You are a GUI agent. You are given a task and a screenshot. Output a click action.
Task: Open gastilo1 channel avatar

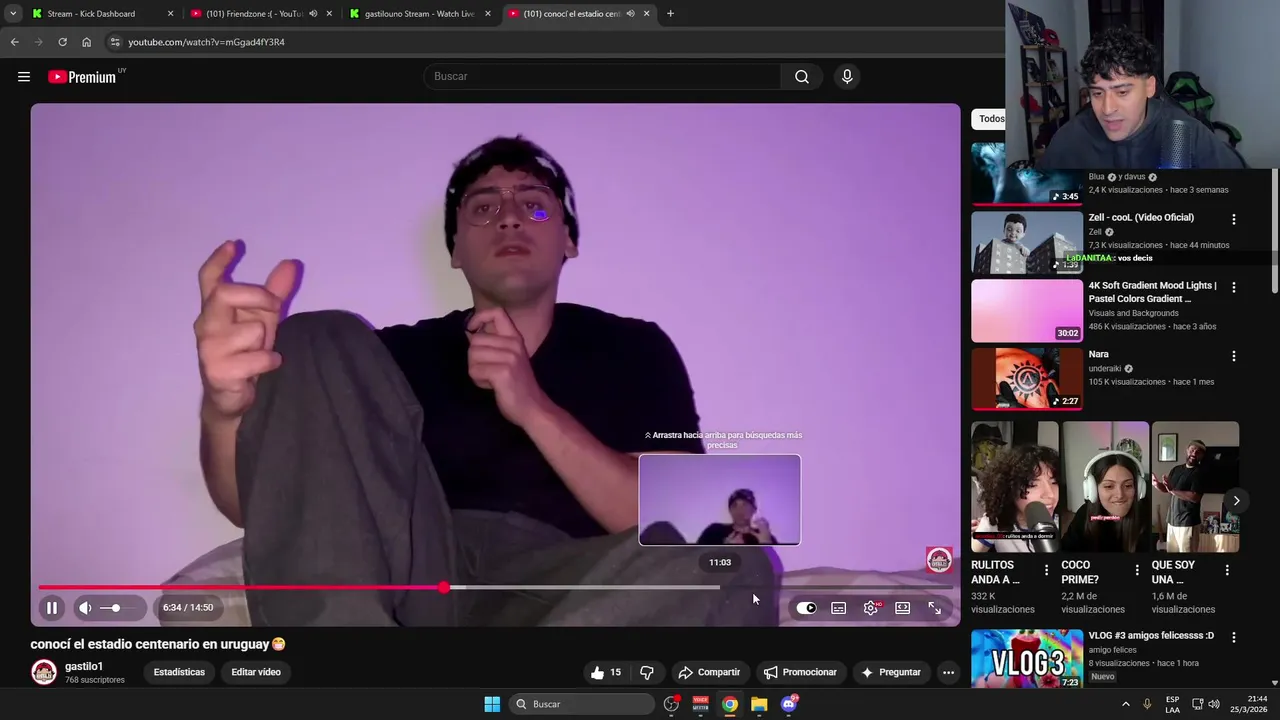point(43,672)
